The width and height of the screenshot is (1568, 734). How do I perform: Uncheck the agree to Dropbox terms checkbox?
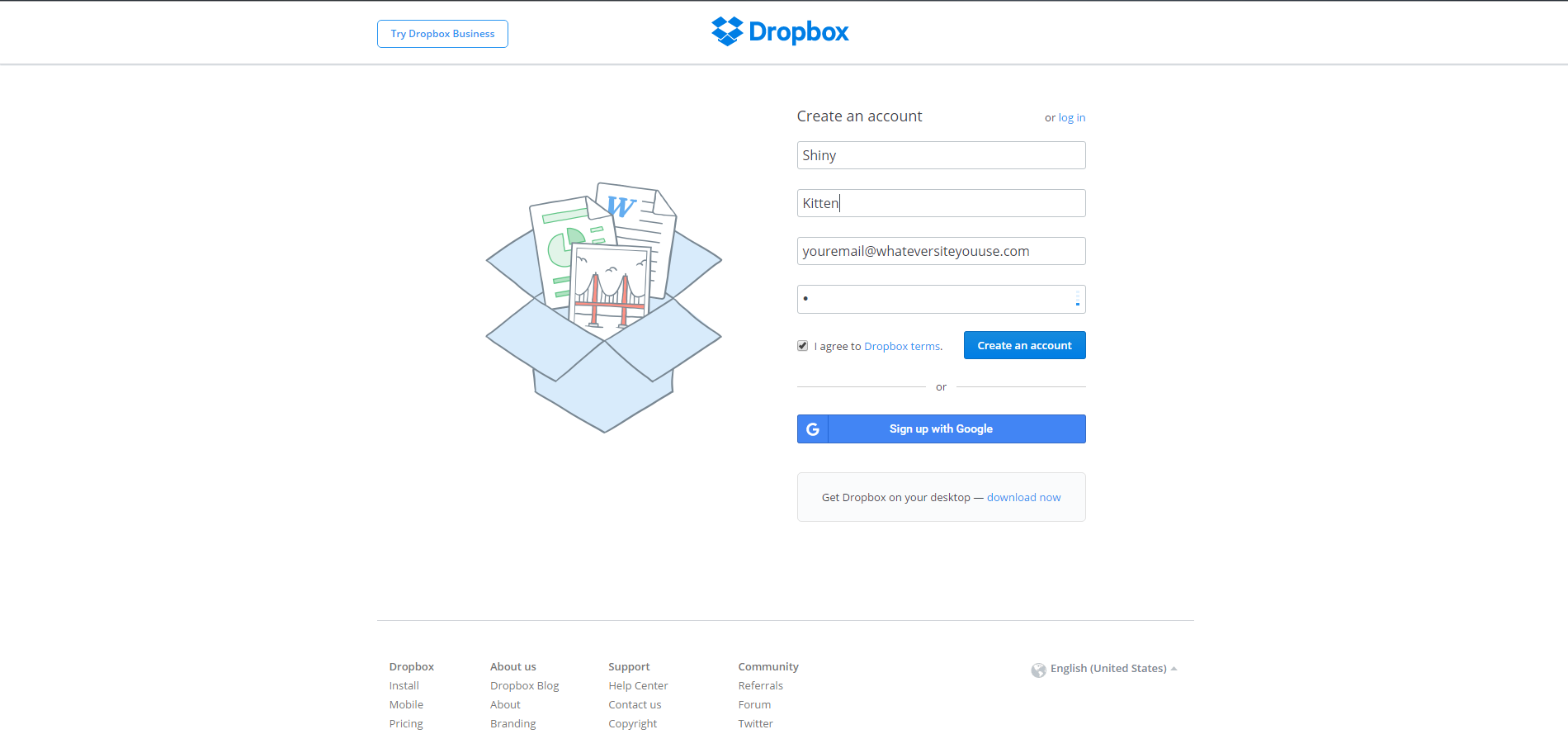coord(802,346)
